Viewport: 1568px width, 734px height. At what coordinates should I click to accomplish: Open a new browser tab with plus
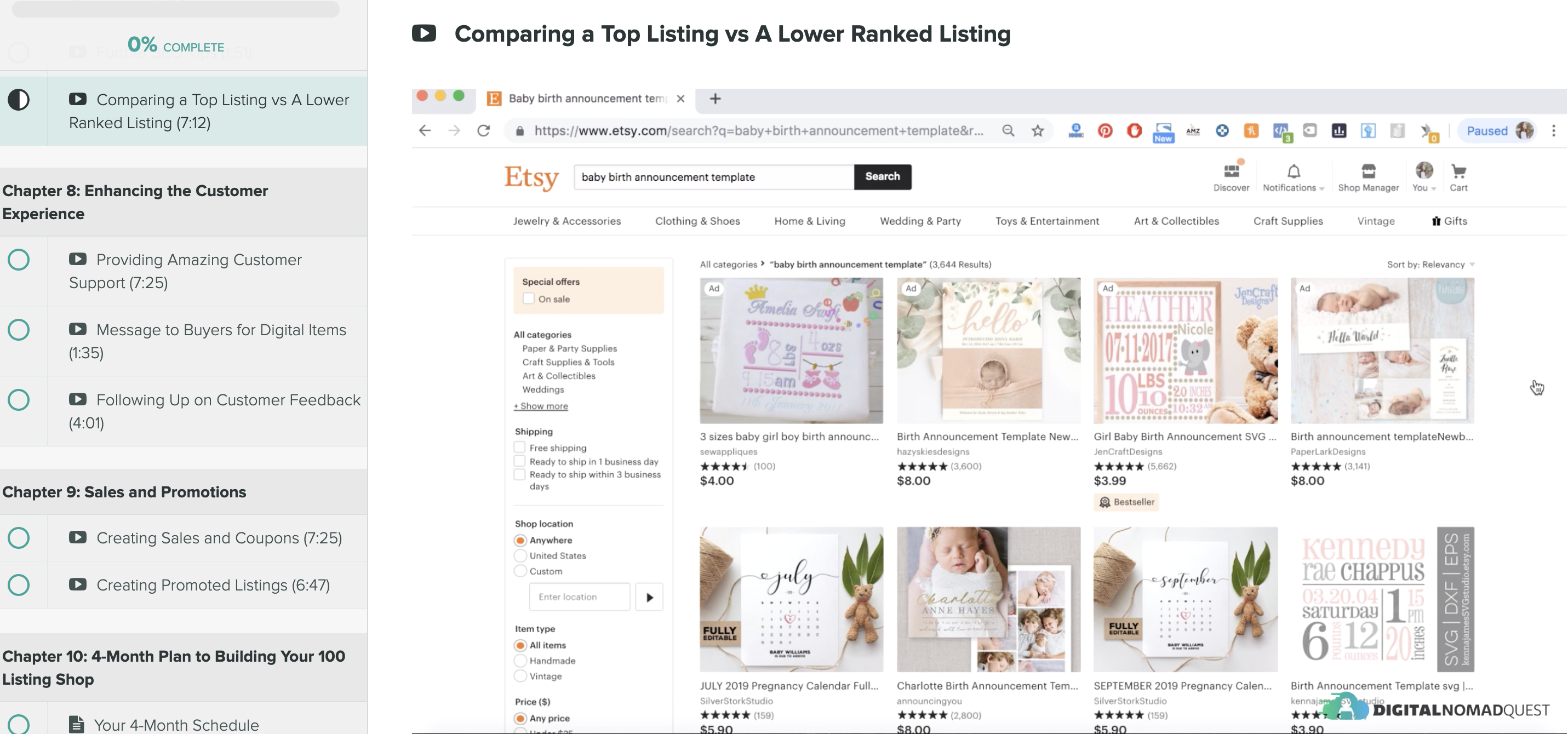pyautogui.click(x=715, y=99)
